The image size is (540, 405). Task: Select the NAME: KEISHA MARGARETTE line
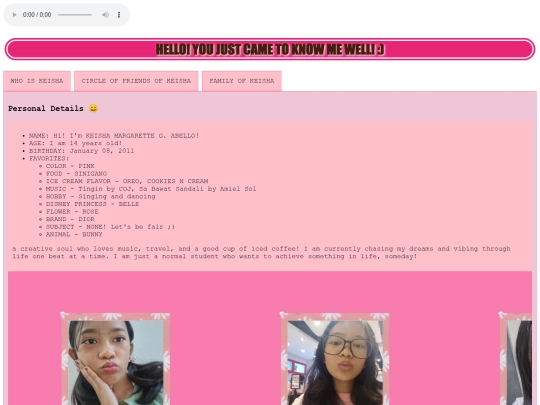point(114,136)
